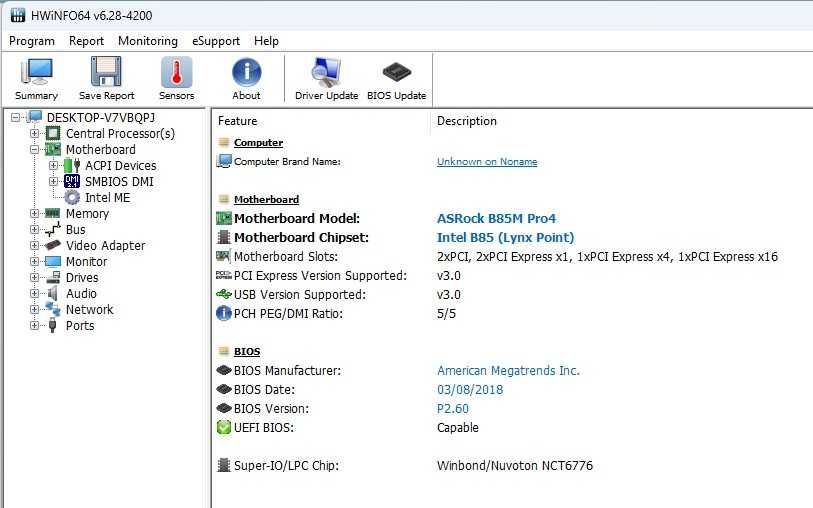Expand the Network node
813x508 pixels.
point(34,309)
